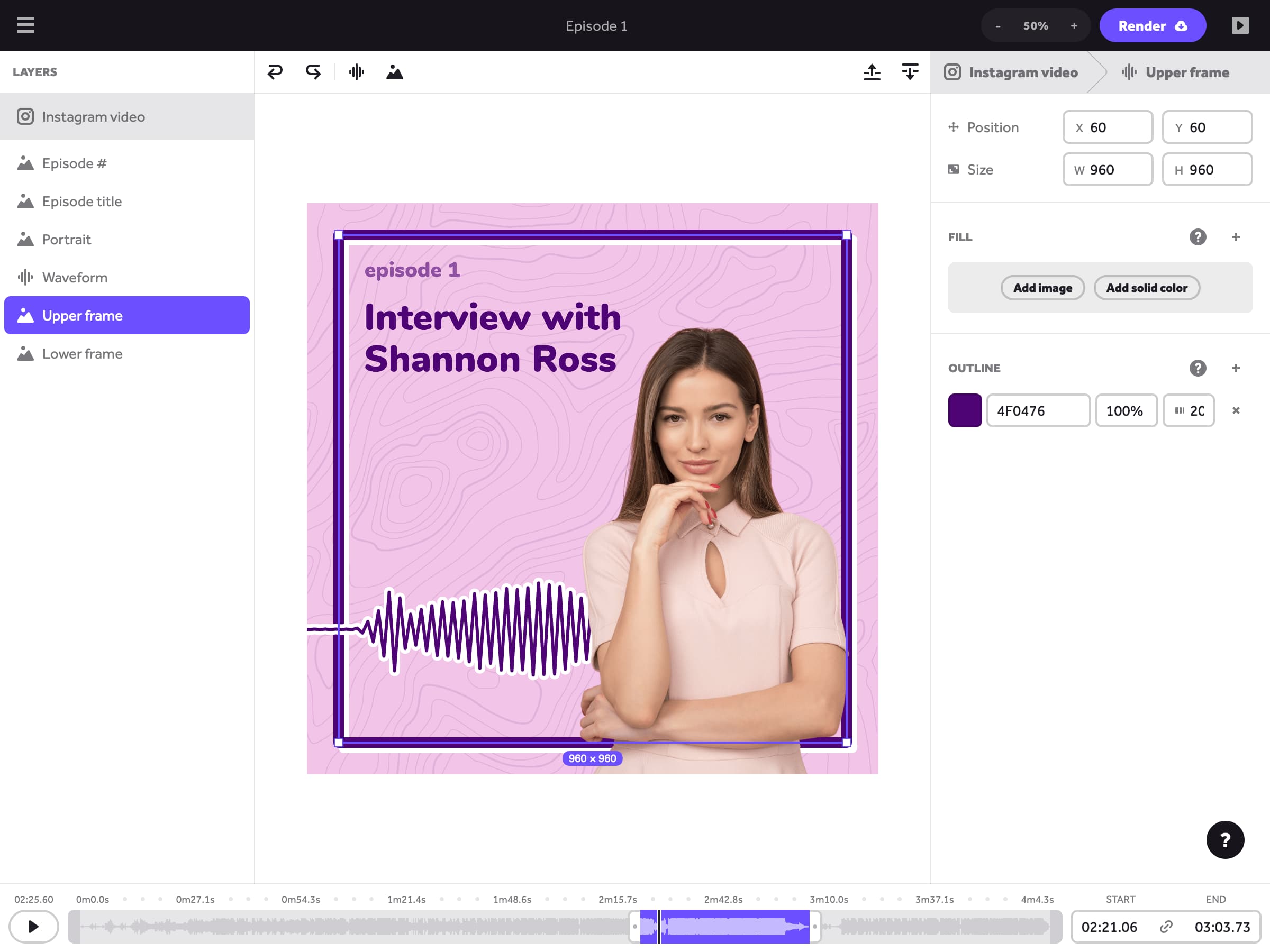Remove the outline with X icon
The height and width of the screenshot is (952, 1270).
point(1236,410)
